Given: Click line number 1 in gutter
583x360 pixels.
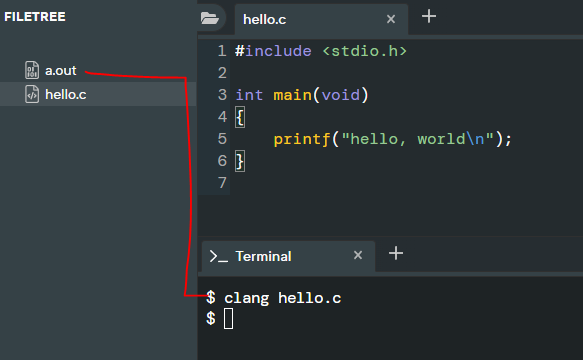Looking at the screenshot, I should [222, 51].
